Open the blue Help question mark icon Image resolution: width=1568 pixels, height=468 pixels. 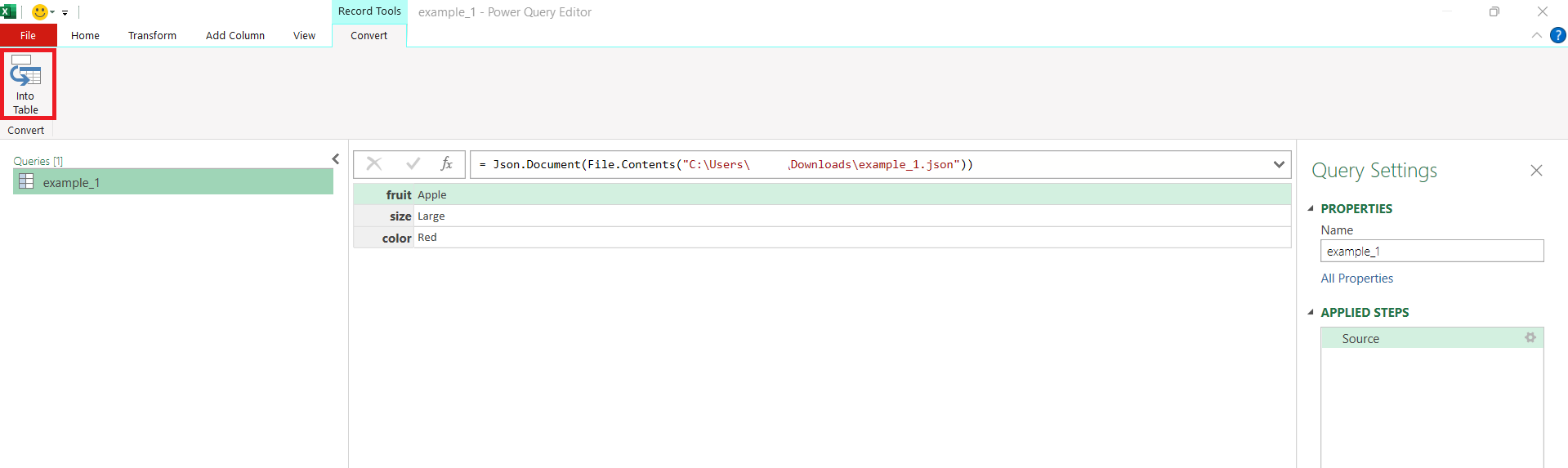[x=1558, y=35]
